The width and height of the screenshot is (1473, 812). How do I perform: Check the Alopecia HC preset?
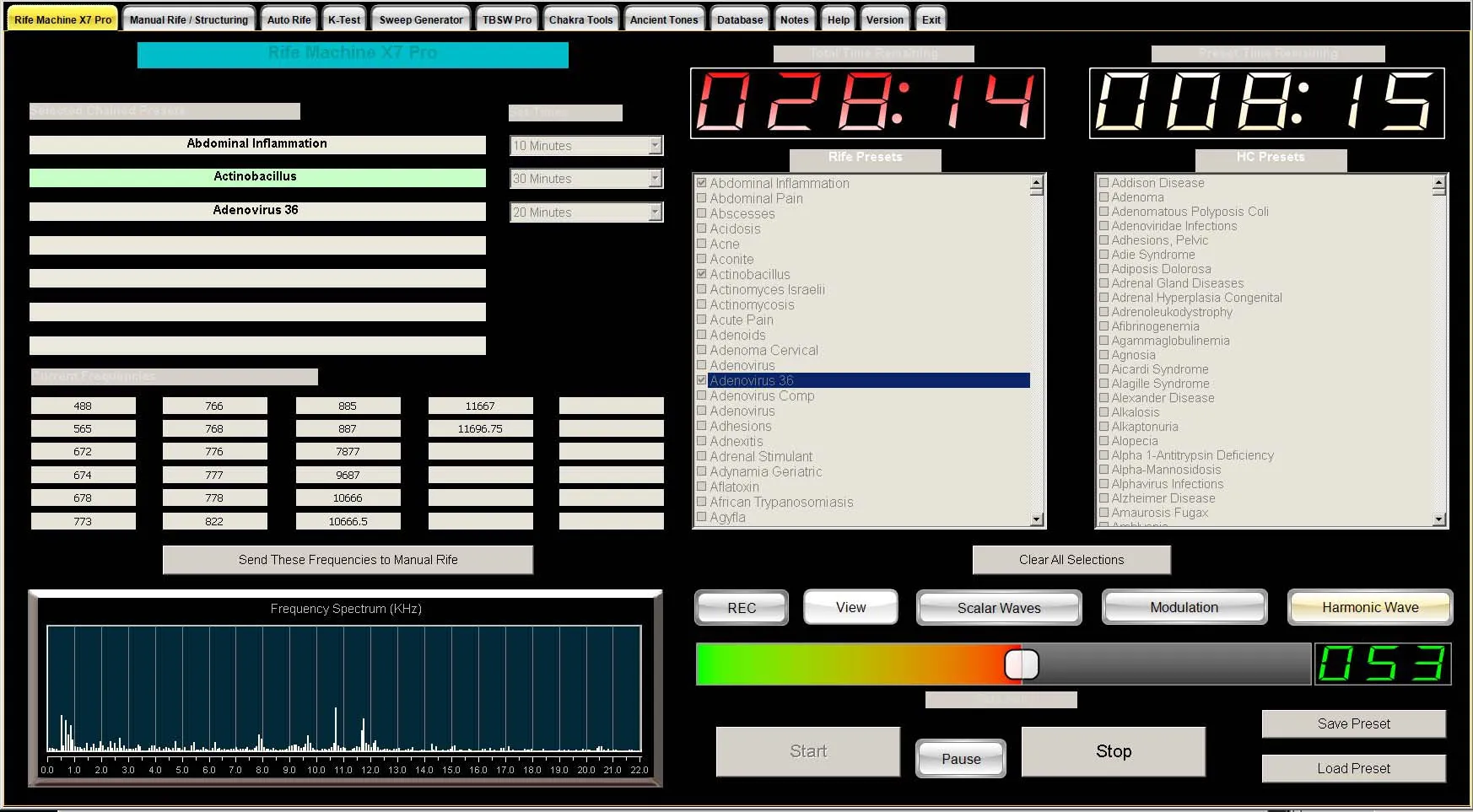(x=1103, y=441)
